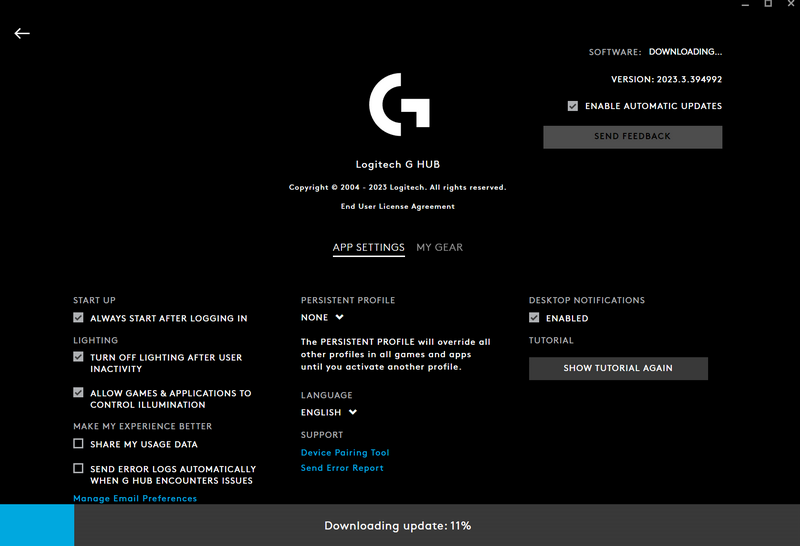Click the back arrow icon
The image size is (800, 546).
pos(22,33)
